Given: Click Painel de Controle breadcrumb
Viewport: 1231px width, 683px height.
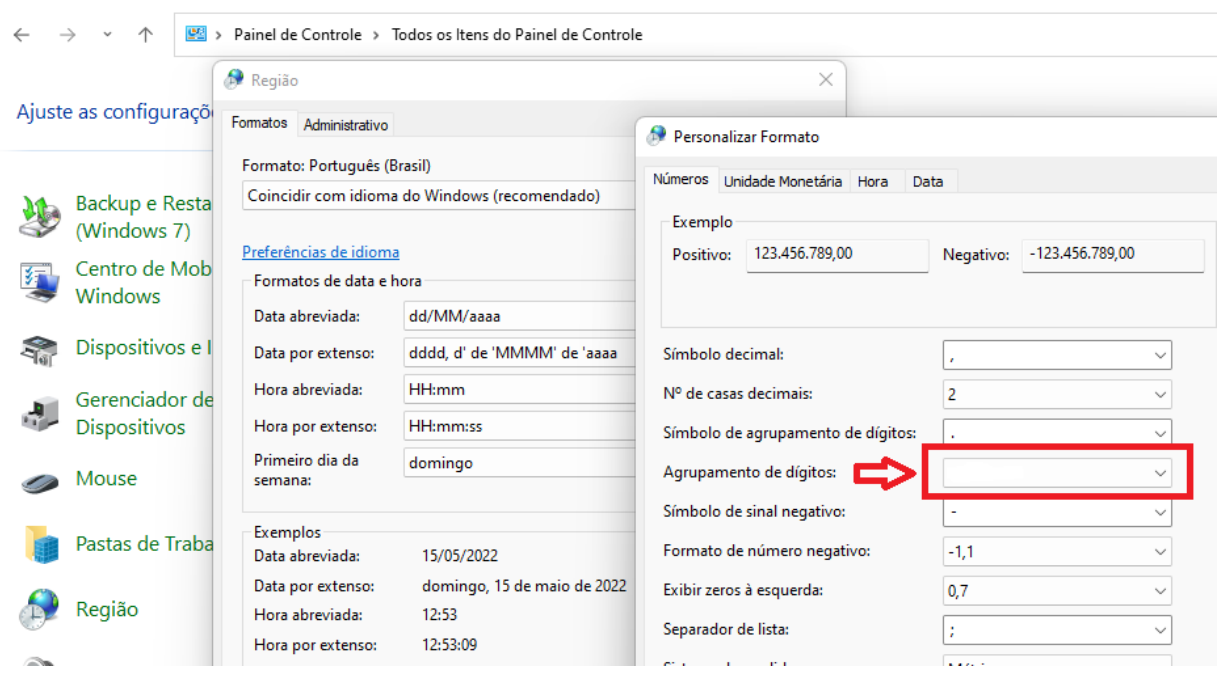Looking at the screenshot, I should point(298,35).
